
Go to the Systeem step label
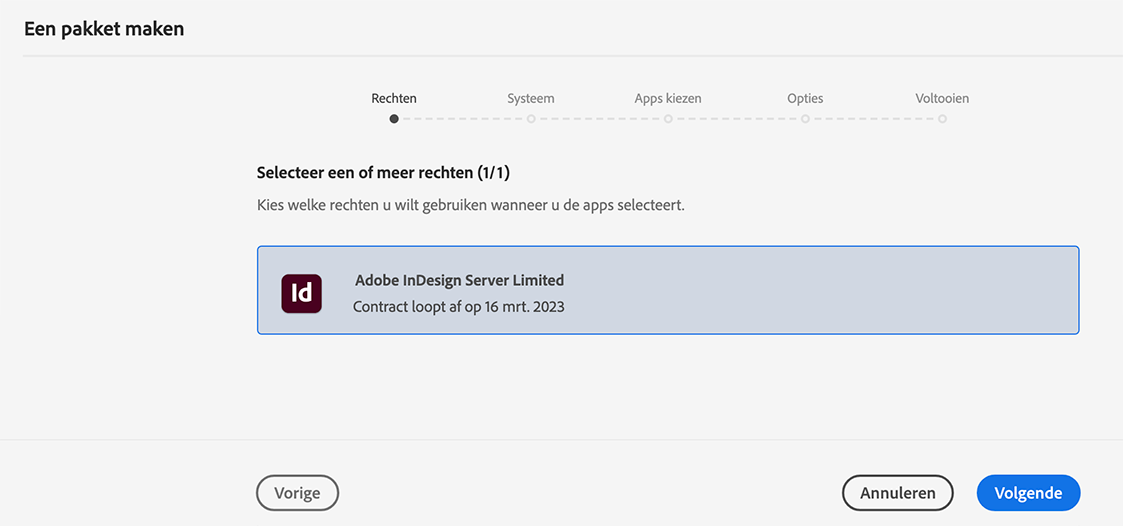coord(531,98)
